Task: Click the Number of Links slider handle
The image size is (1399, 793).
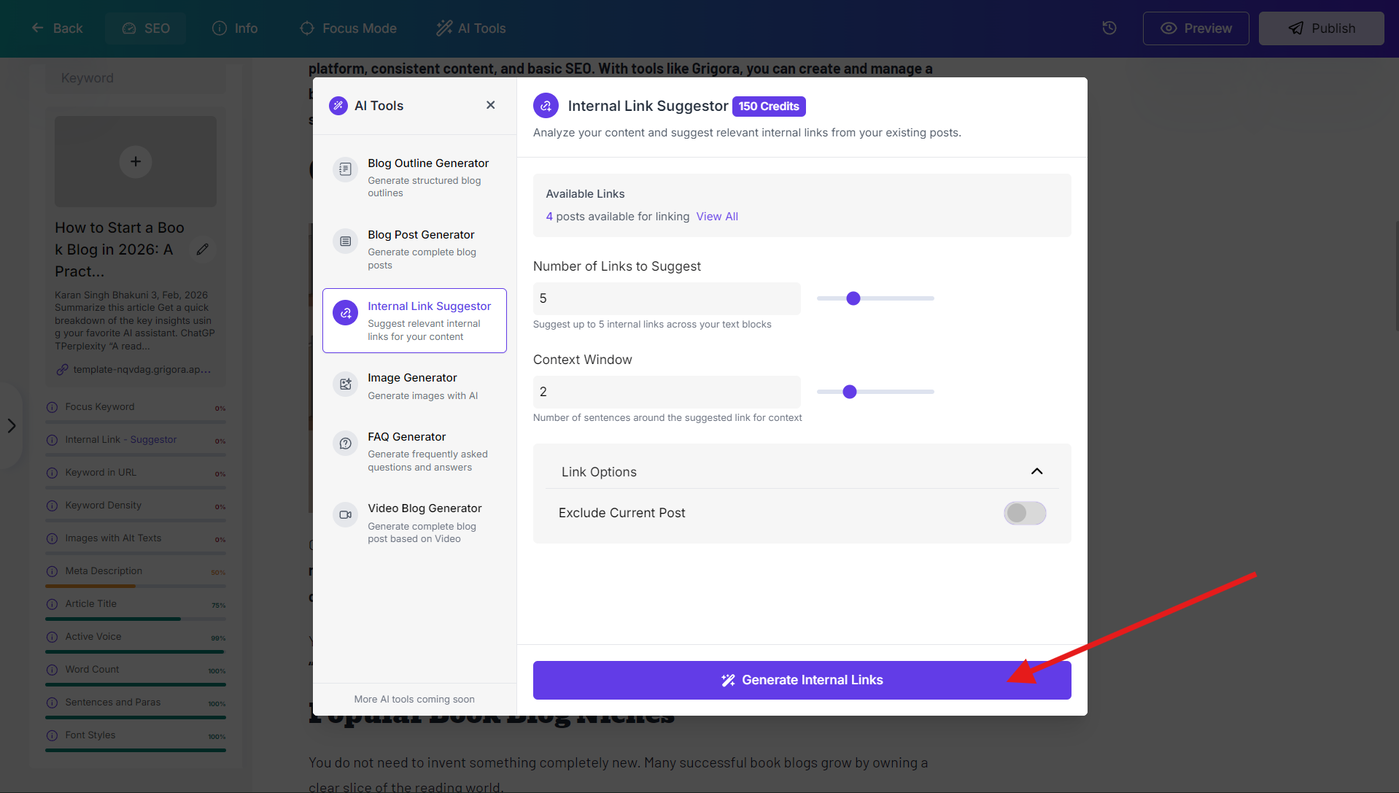Action: (x=853, y=298)
